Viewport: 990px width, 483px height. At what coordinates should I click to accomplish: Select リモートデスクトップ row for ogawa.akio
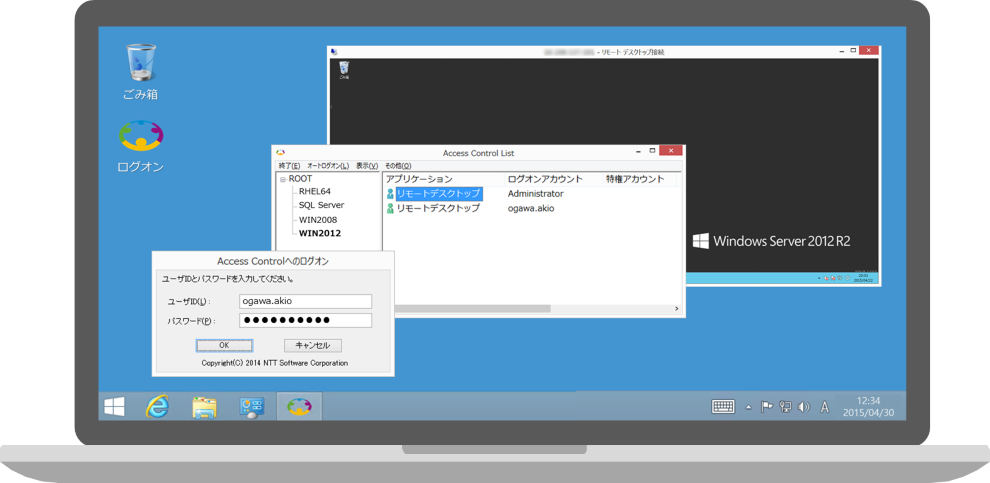pyautogui.click(x=438, y=208)
